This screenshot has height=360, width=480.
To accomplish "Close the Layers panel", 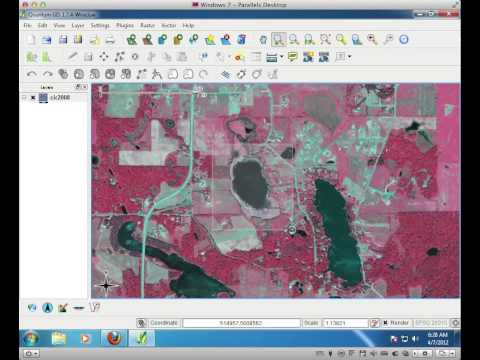I will pos(85,87).
